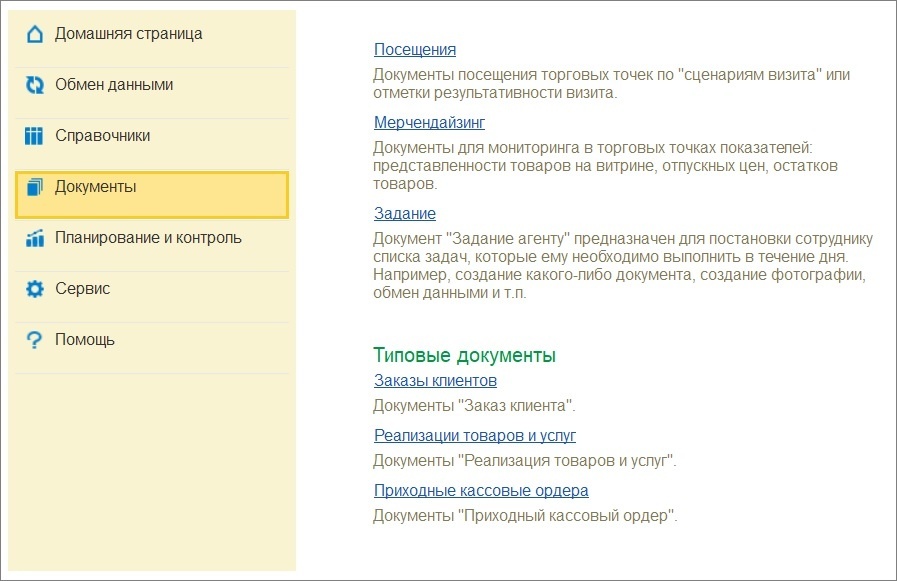Follow the Мерчендайзинг link
This screenshot has width=897, height=581.
click(x=429, y=122)
